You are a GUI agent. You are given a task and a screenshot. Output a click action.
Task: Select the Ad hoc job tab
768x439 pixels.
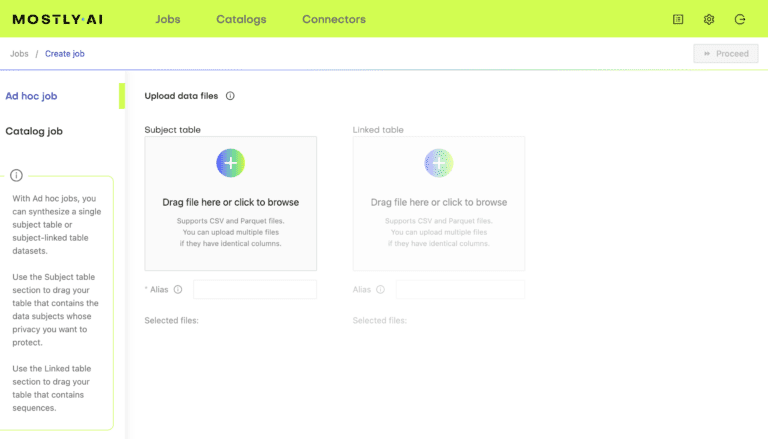click(x=31, y=96)
